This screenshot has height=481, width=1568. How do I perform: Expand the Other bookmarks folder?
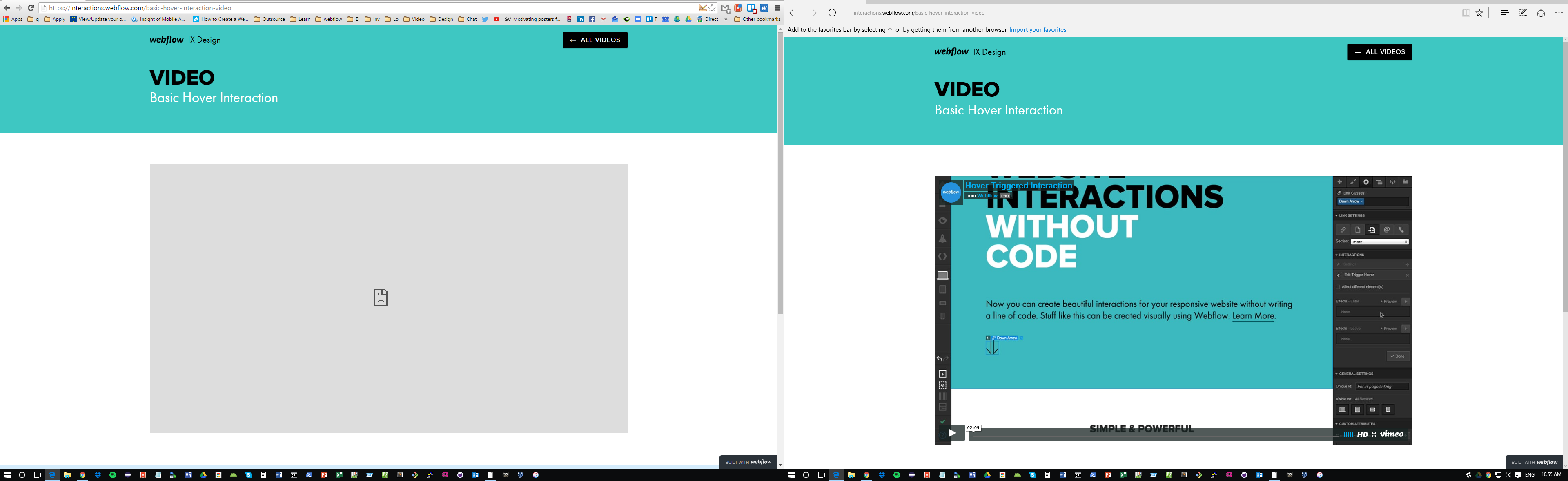pyautogui.click(x=757, y=20)
